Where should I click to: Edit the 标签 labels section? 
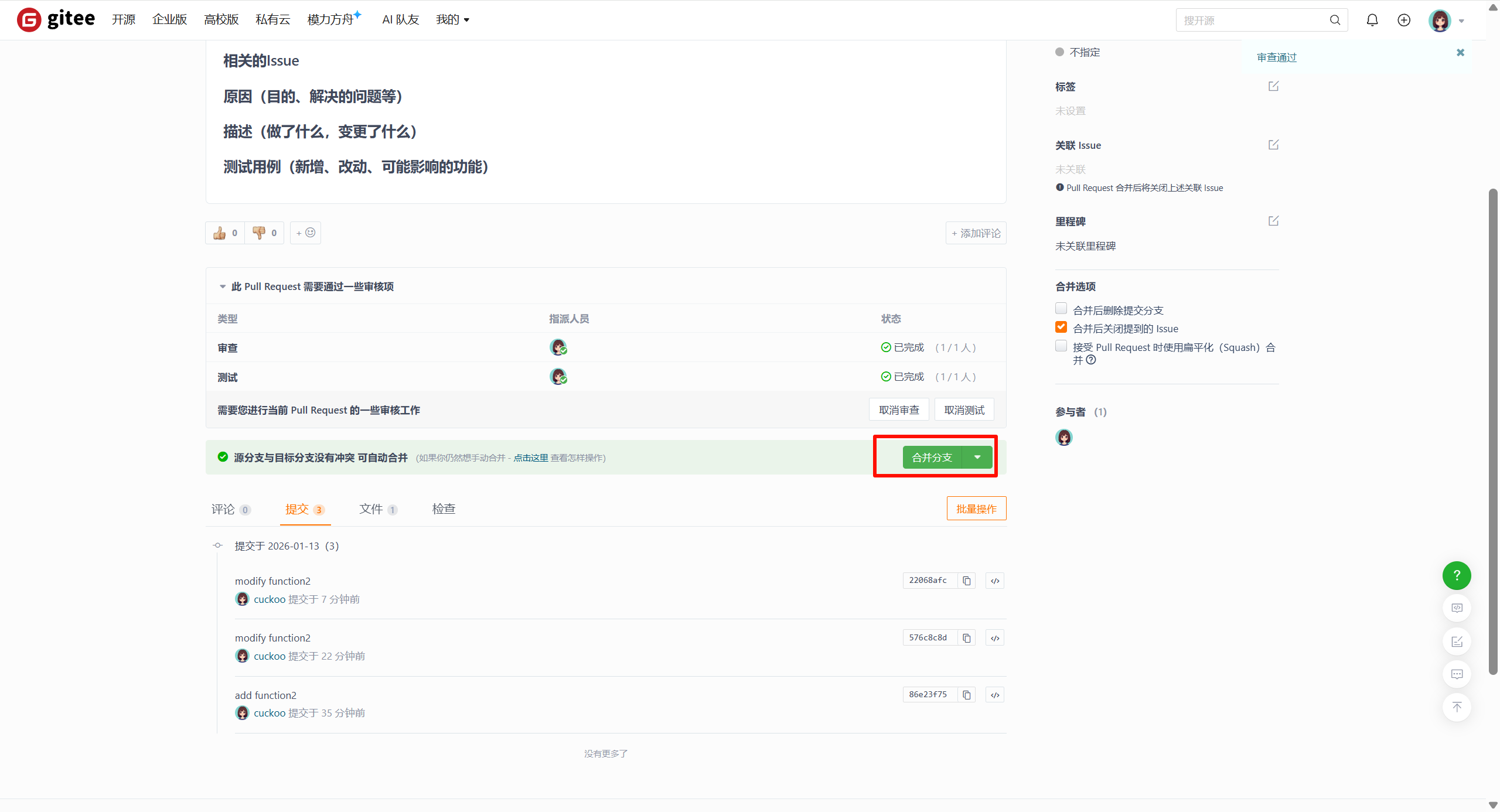(x=1273, y=87)
